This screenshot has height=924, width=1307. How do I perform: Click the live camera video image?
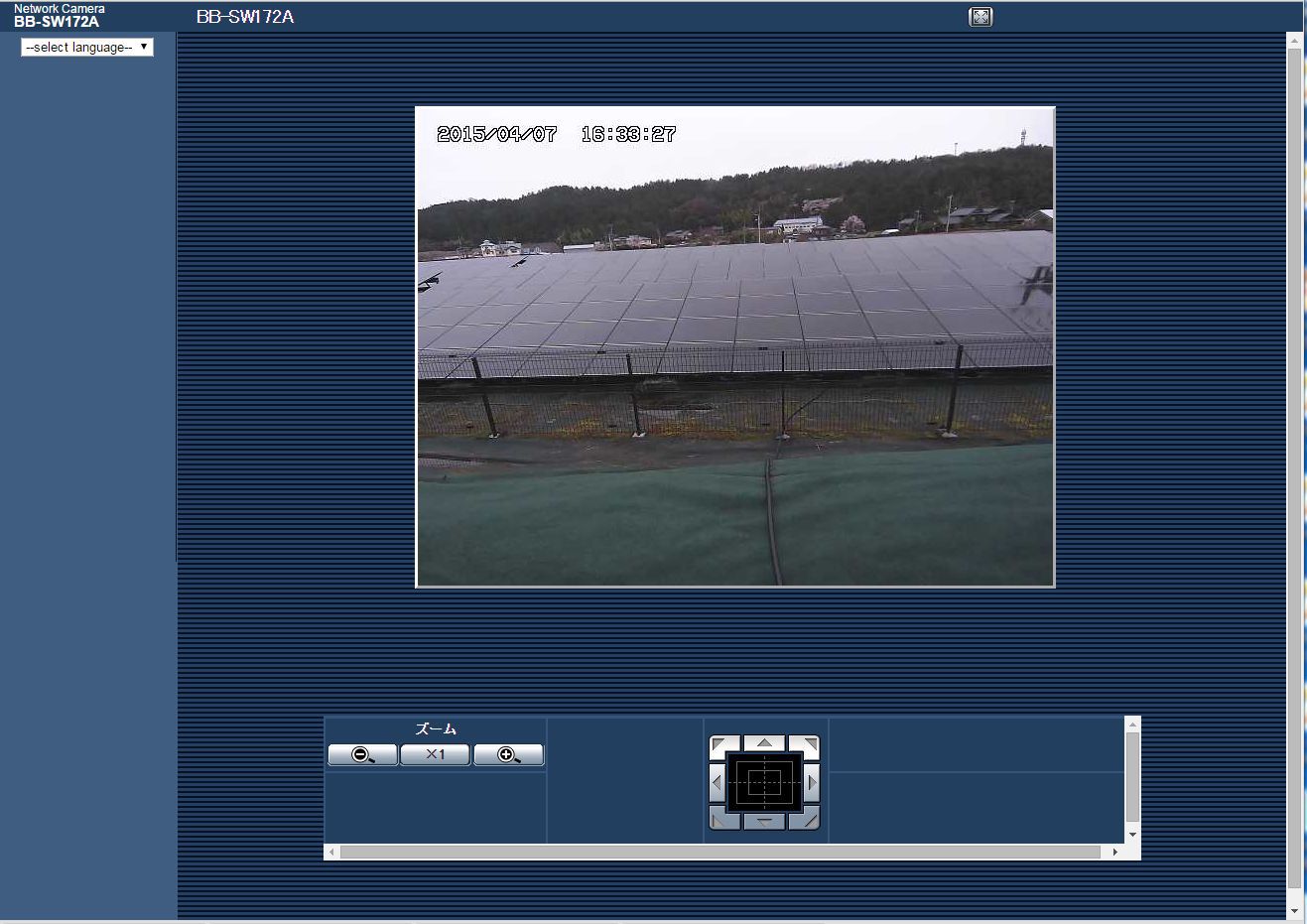(x=734, y=346)
